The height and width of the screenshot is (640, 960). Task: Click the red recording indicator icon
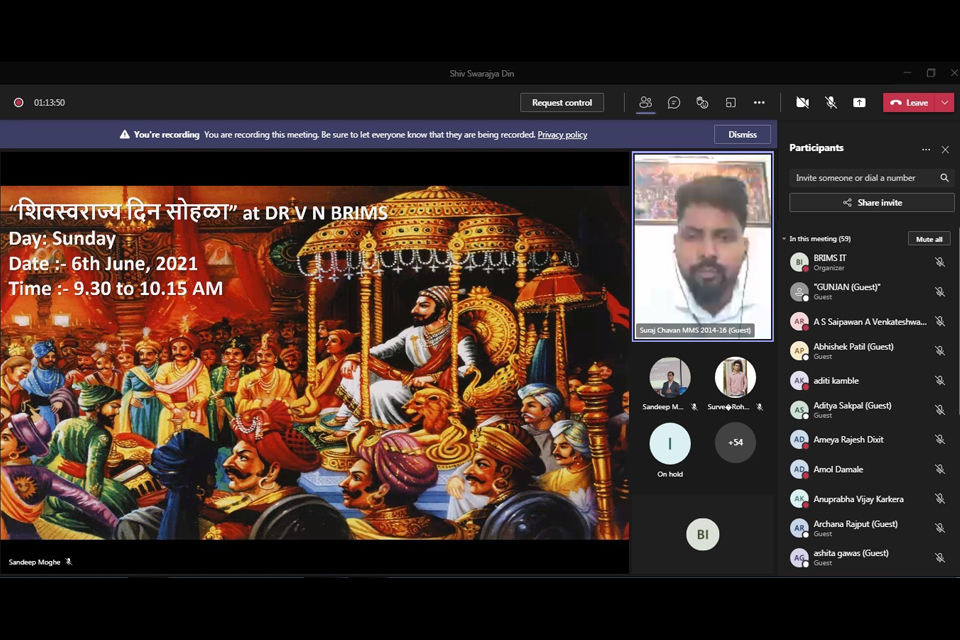(18, 102)
